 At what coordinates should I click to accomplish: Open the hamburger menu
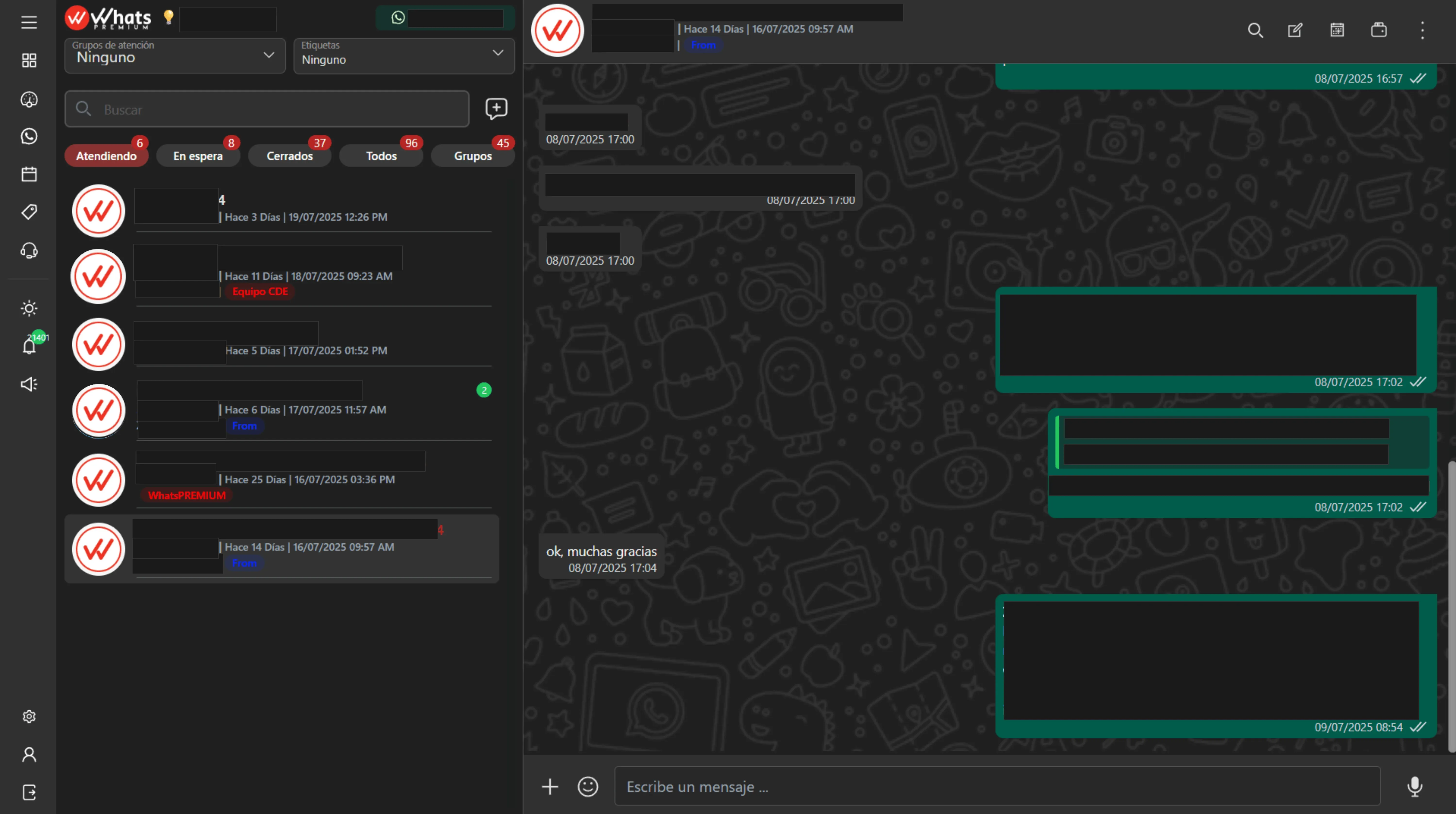coord(29,22)
